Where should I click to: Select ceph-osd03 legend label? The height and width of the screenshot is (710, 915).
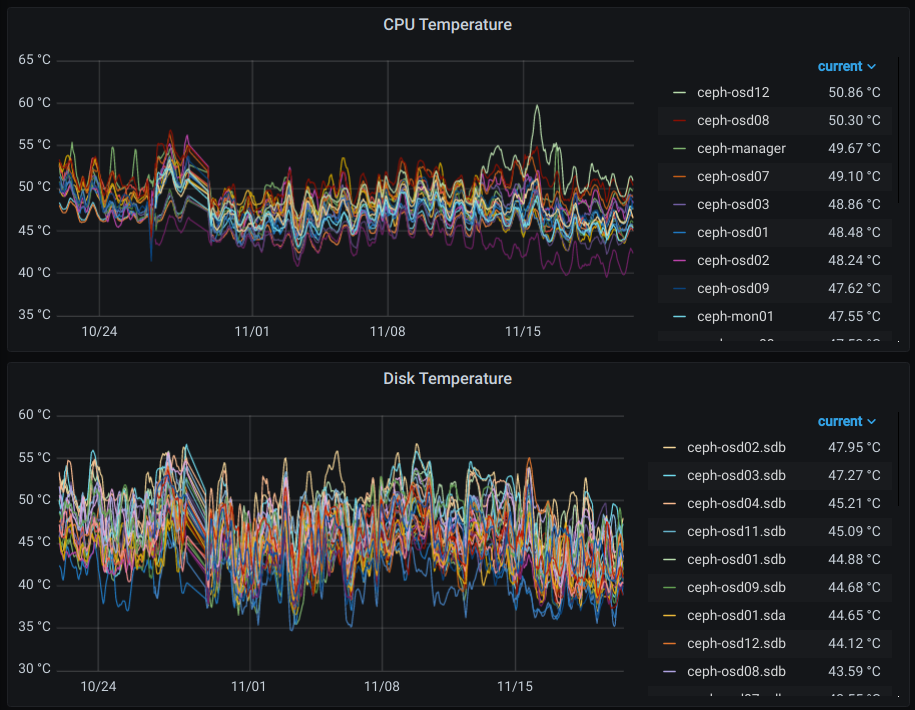point(732,205)
